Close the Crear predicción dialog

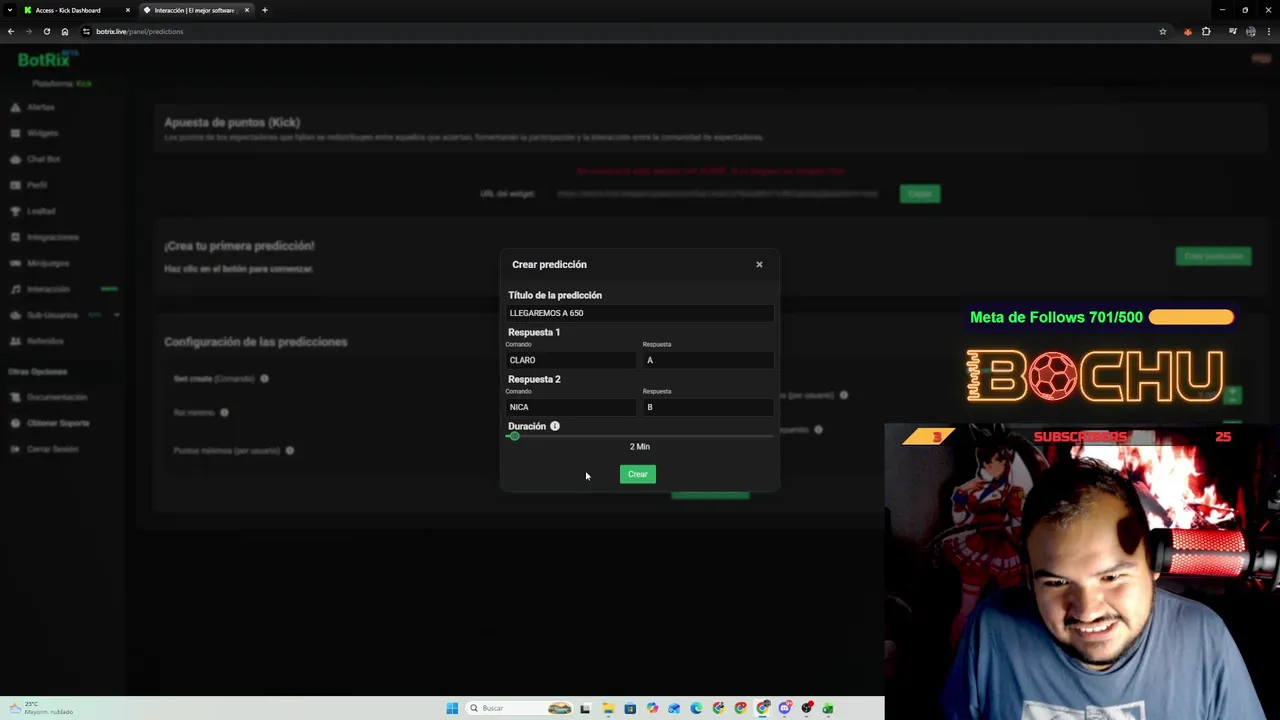[x=759, y=264]
